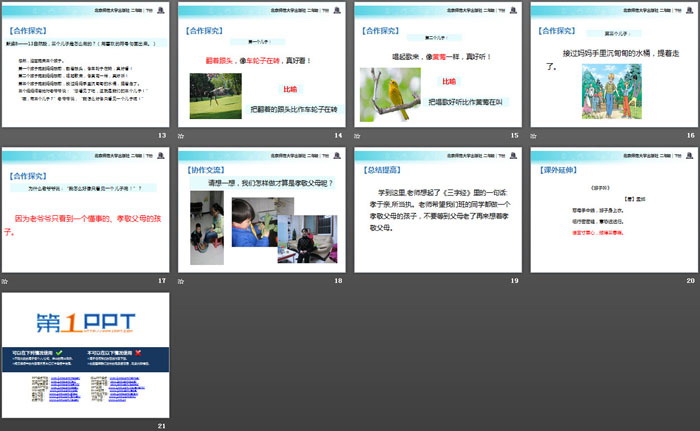Click animation star icon under slide 18
The image size is (700, 431).
click(x=181, y=281)
